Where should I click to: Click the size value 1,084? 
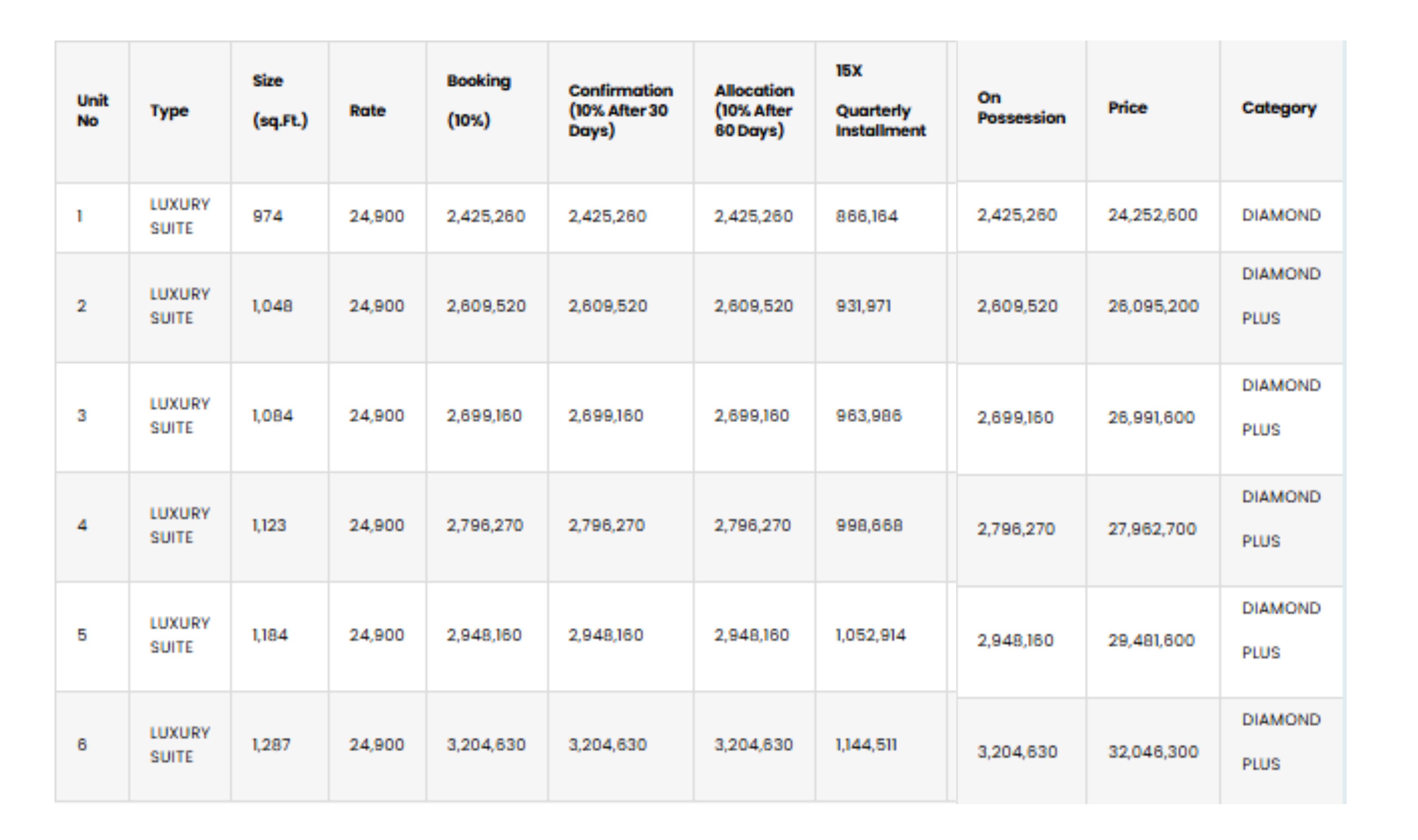coord(272,416)
